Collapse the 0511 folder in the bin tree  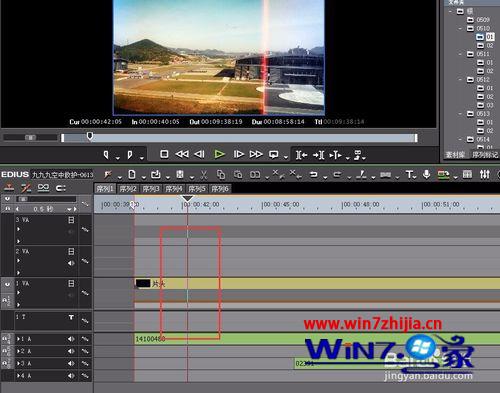pyautogui.click(x=460, y=54)
